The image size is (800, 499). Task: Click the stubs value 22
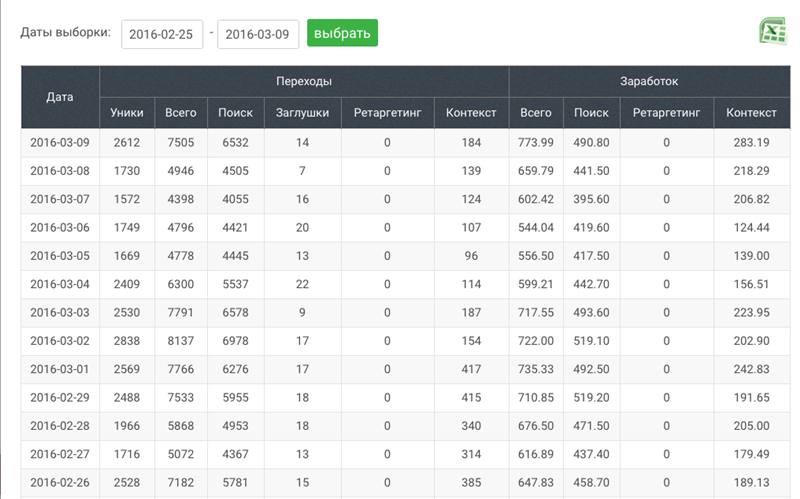(302, 284)
